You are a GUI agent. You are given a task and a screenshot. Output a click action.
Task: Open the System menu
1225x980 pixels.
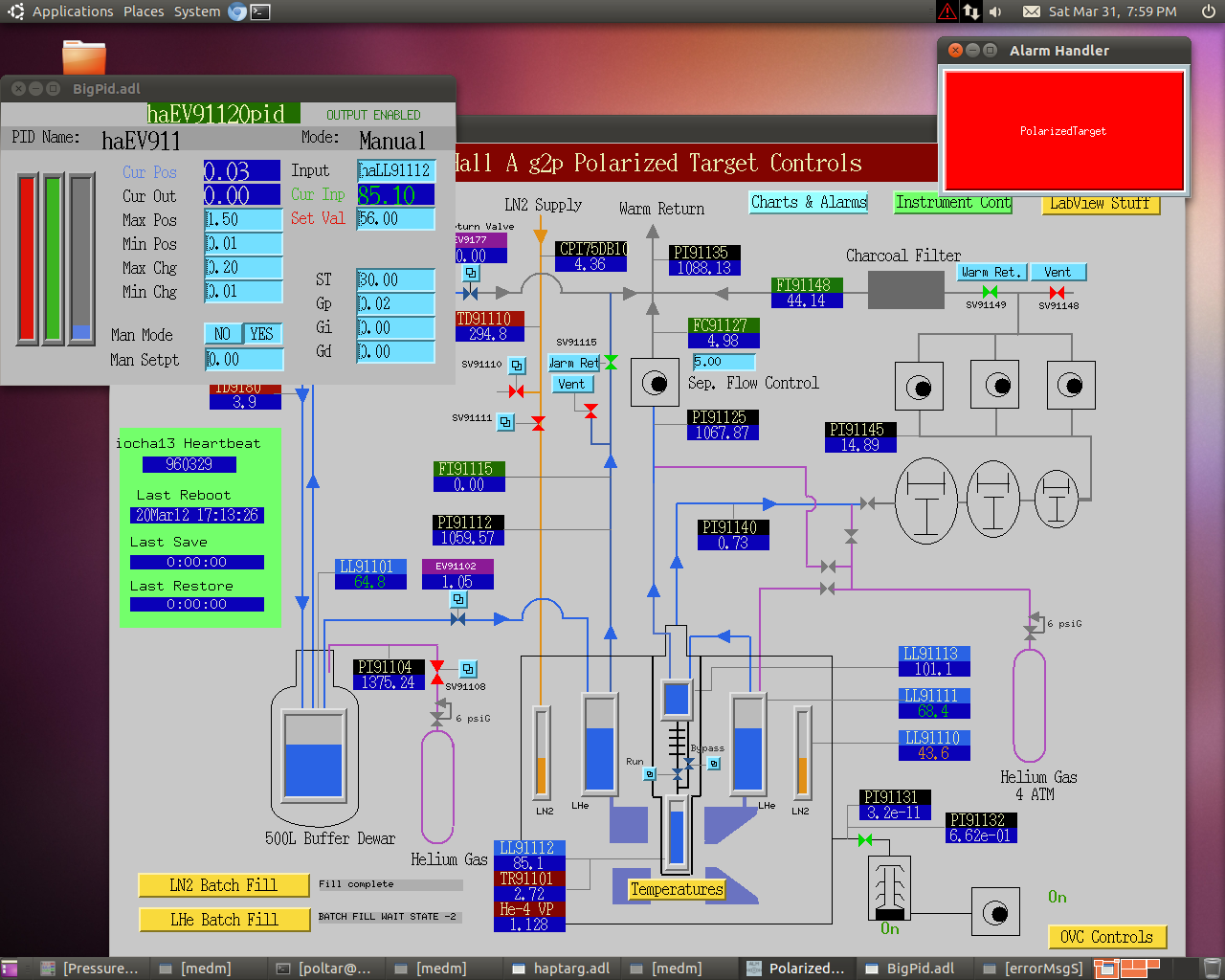197,11
